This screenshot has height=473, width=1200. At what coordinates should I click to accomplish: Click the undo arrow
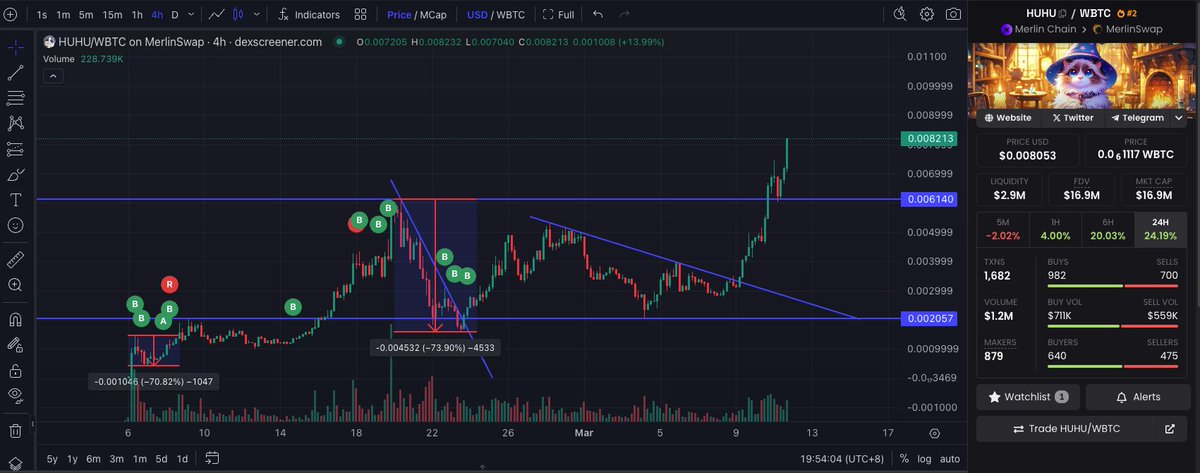point(598,15)
